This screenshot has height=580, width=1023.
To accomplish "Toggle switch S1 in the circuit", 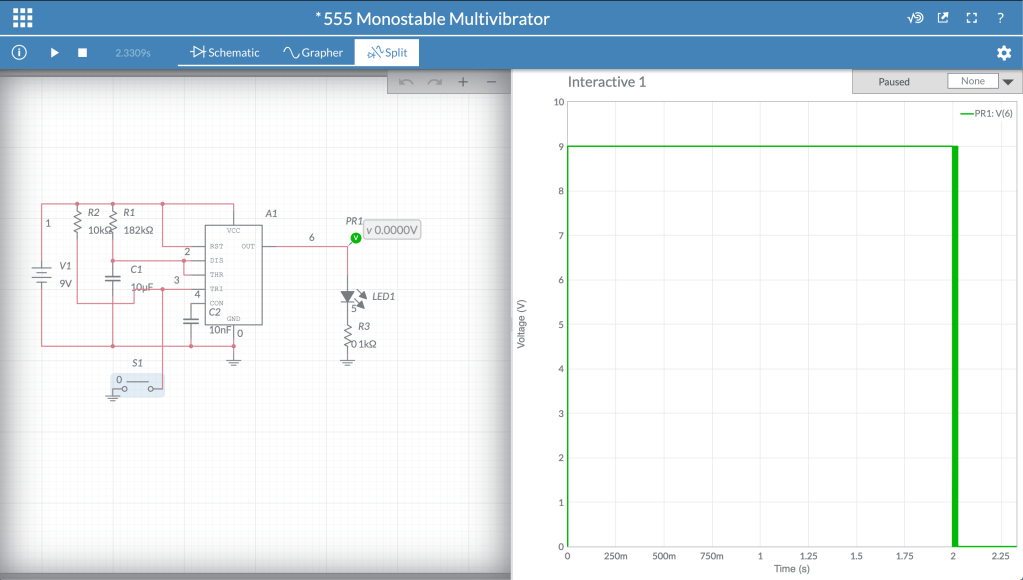I will 137,385.
